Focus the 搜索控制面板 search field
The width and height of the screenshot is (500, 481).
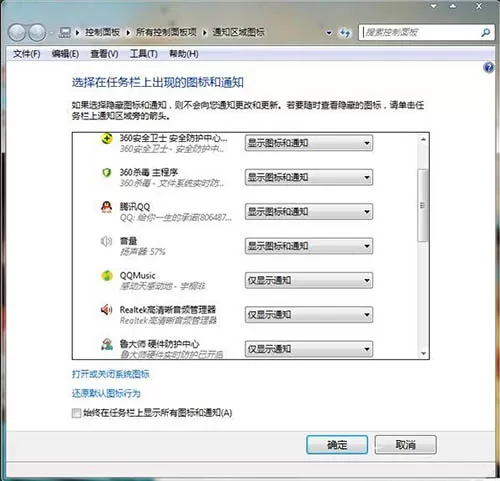(421, 32)
